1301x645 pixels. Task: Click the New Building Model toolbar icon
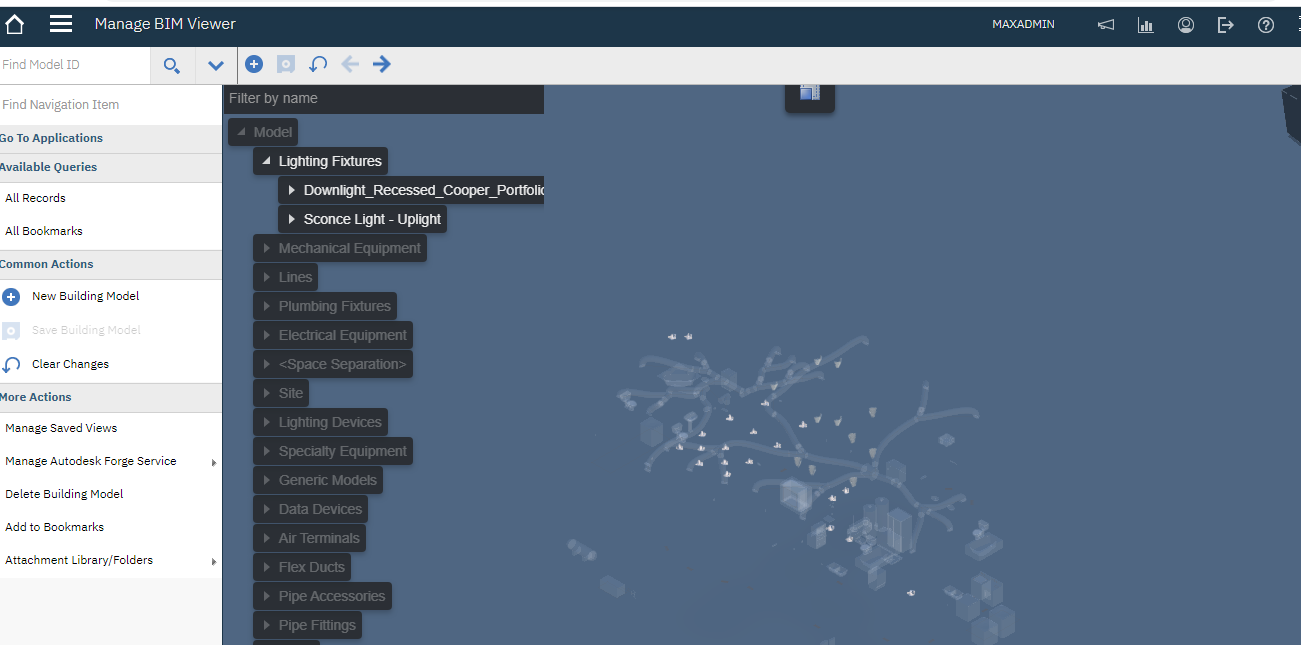[x=254, y=64]
